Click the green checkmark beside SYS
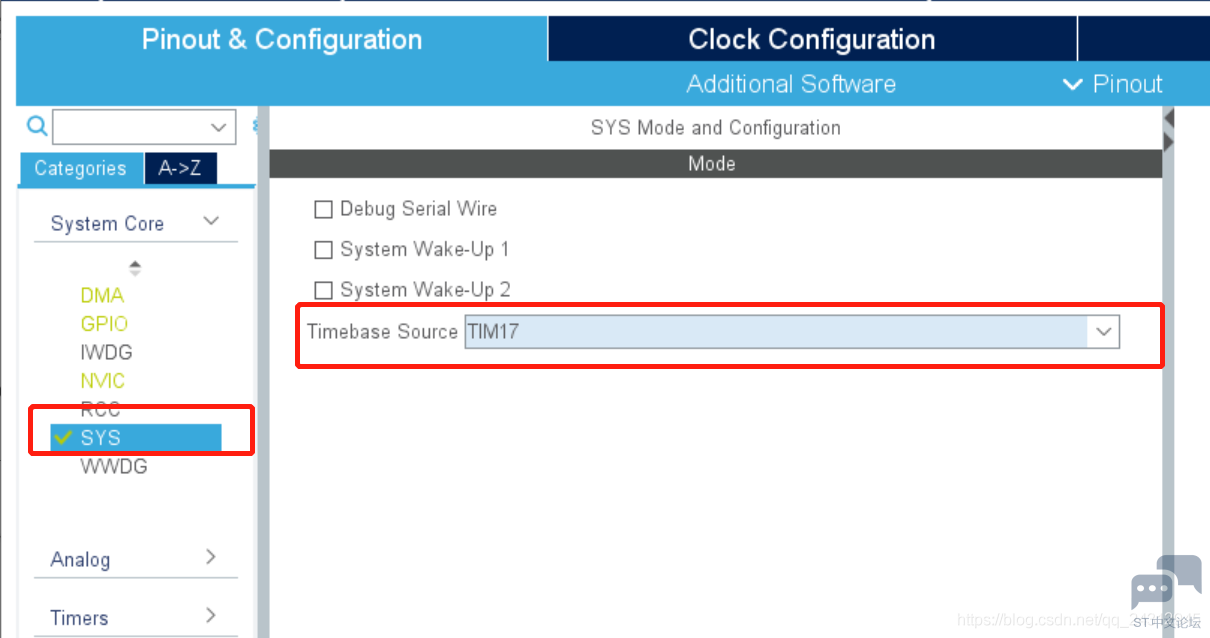Viewport: 1210px width, 638px height. [64, 438]
